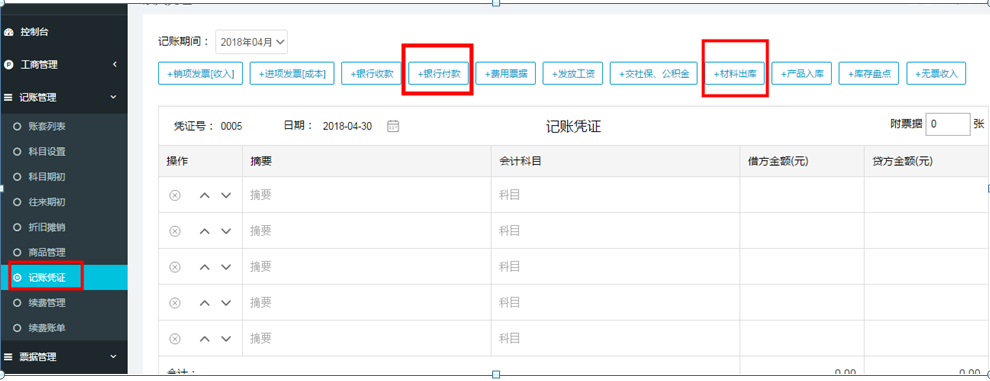
Task: Click the +库存盘点 button
Action: [x=869, y=73]
